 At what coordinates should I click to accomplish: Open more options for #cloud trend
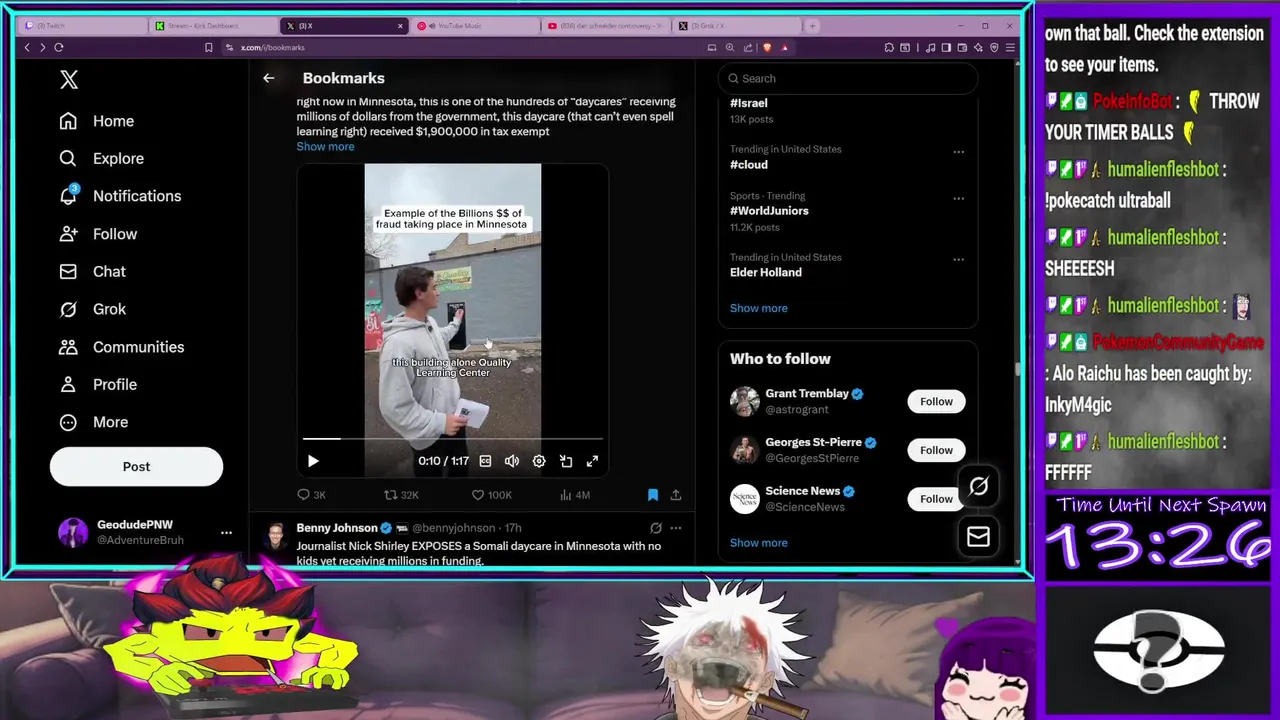pos(958,152)
